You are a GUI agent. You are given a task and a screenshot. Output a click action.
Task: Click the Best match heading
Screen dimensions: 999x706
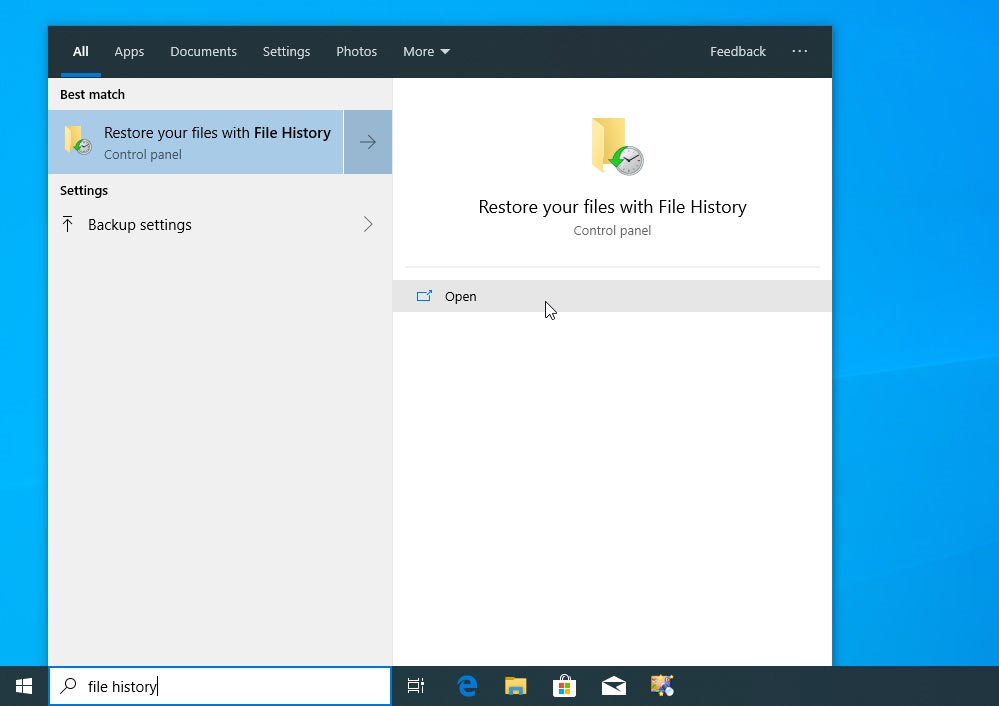coord(92,94)
